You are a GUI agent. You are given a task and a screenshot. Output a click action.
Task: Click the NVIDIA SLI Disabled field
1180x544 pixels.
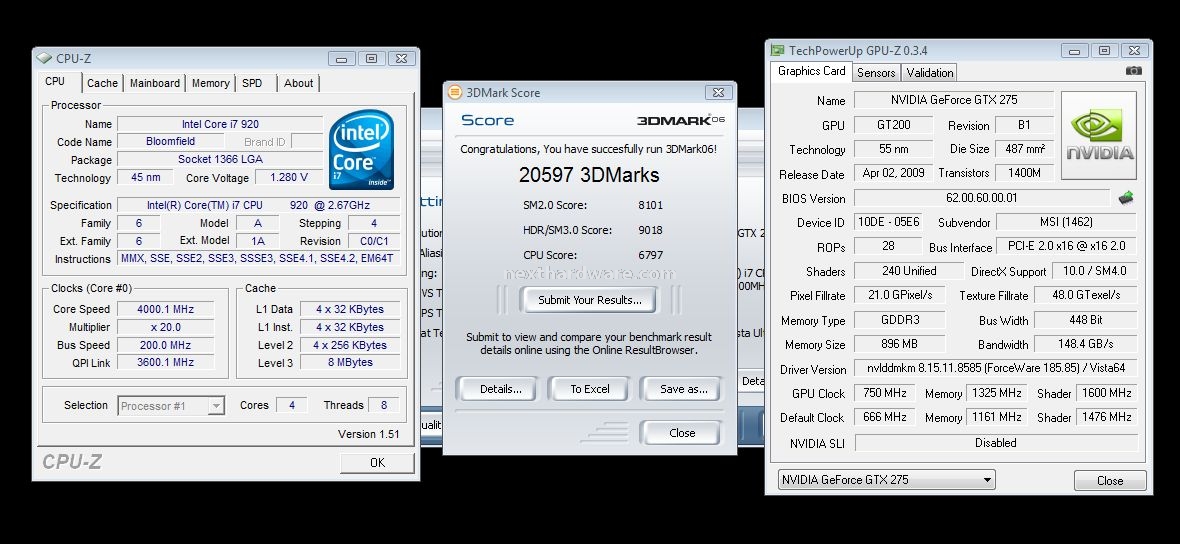click(x=995, y=443)
